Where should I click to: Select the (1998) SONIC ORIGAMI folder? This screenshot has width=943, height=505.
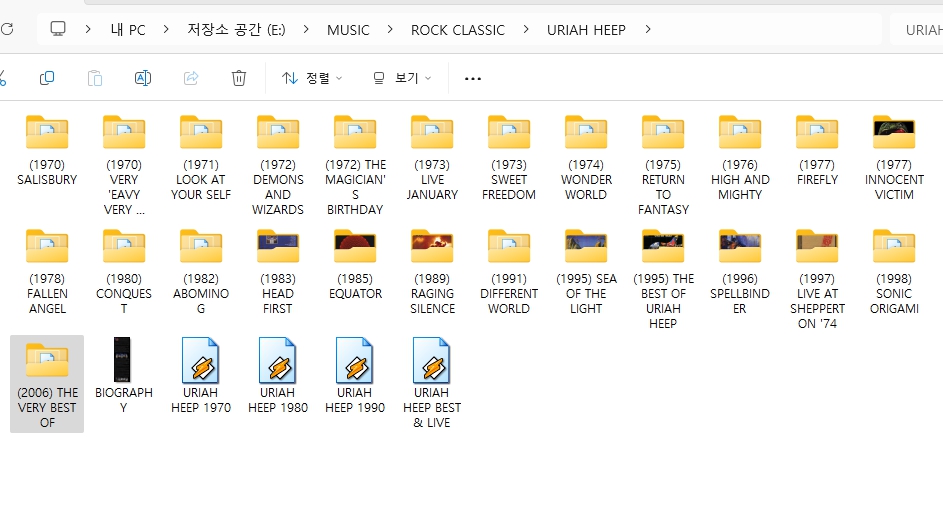tap(894, 272)
